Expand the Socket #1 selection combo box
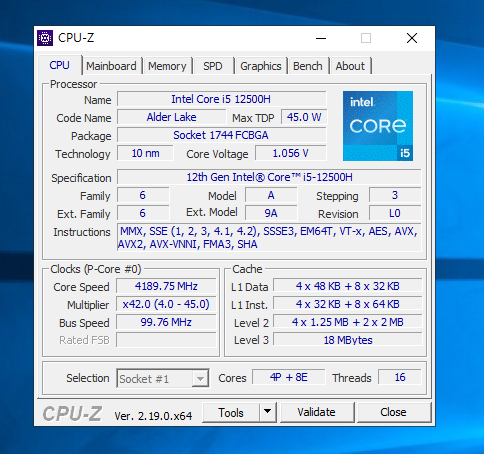Viewport: 484px width, 454px height. (x=163, y=378)
